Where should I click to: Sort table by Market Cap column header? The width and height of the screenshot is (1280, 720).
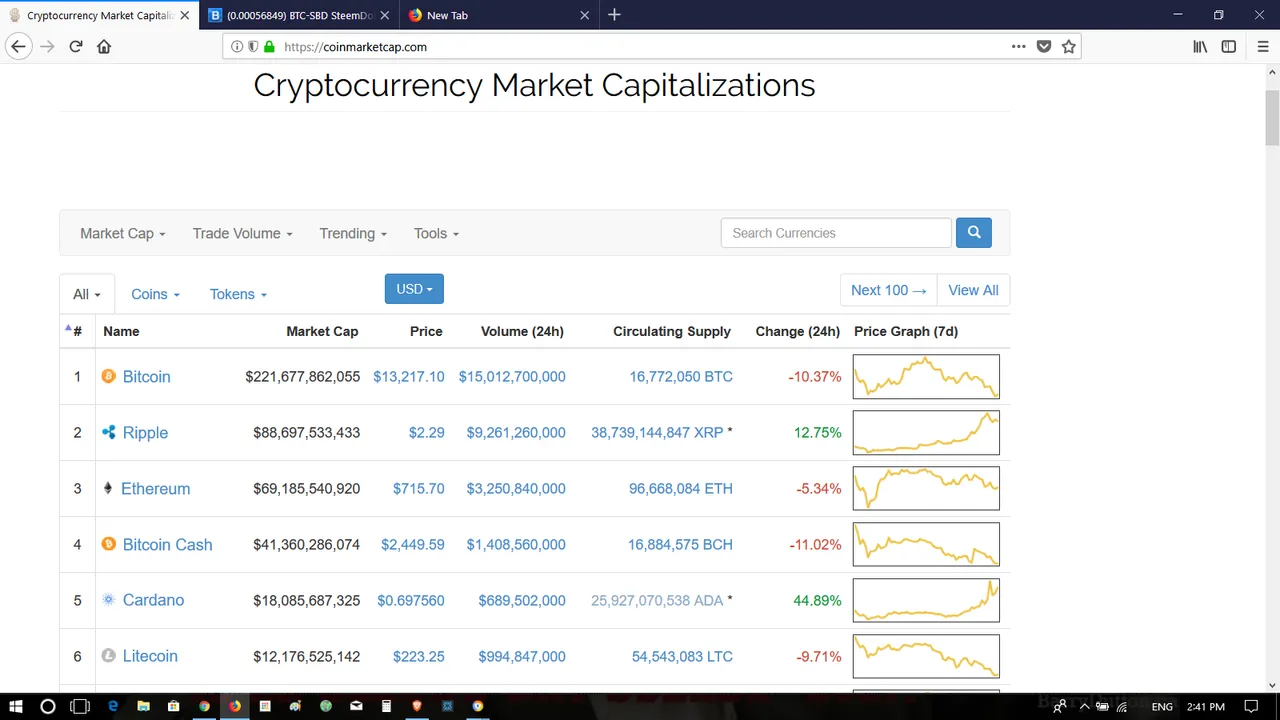(x=322, y=331)
